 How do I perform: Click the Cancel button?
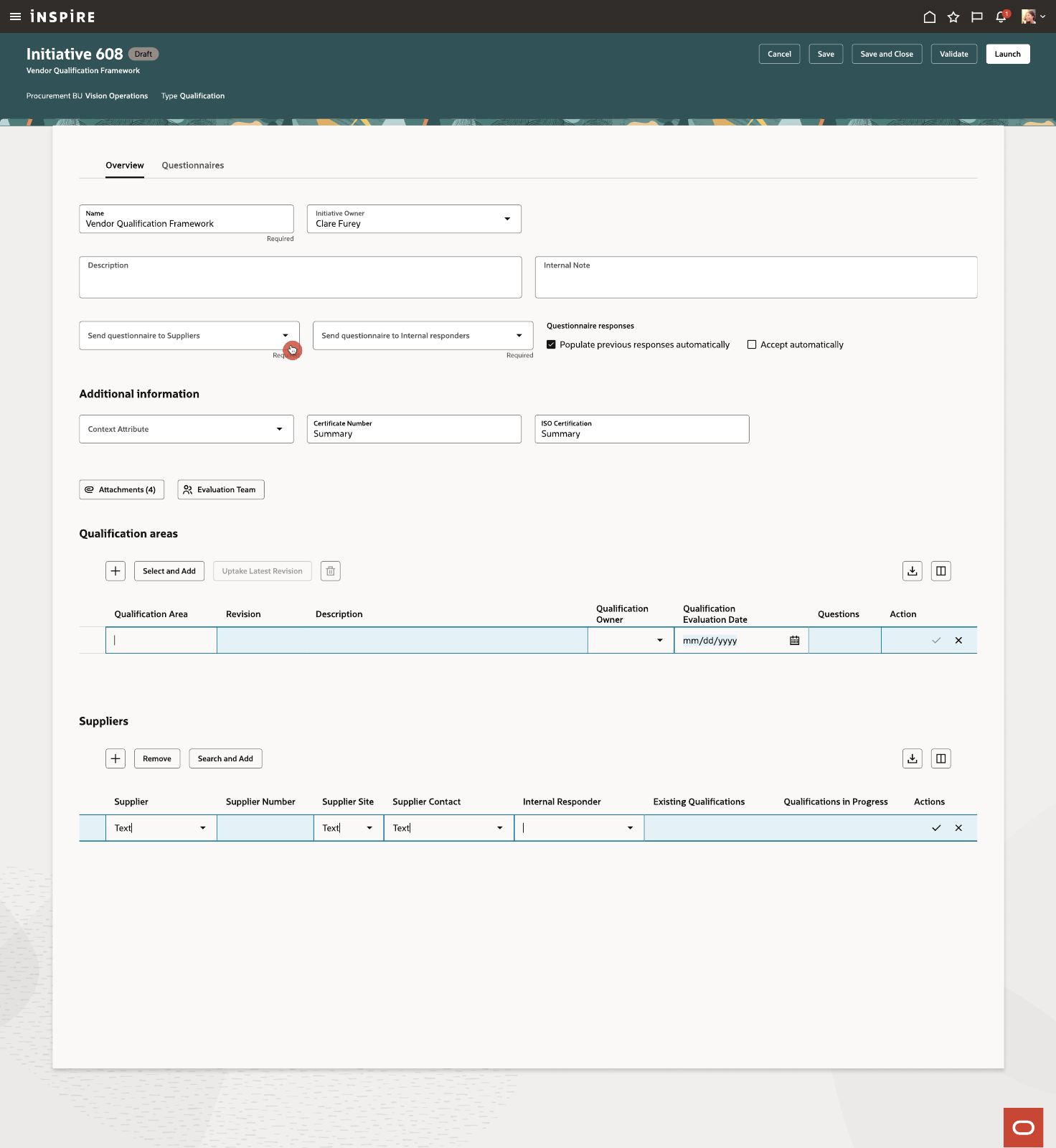click(x=779, y=54)
